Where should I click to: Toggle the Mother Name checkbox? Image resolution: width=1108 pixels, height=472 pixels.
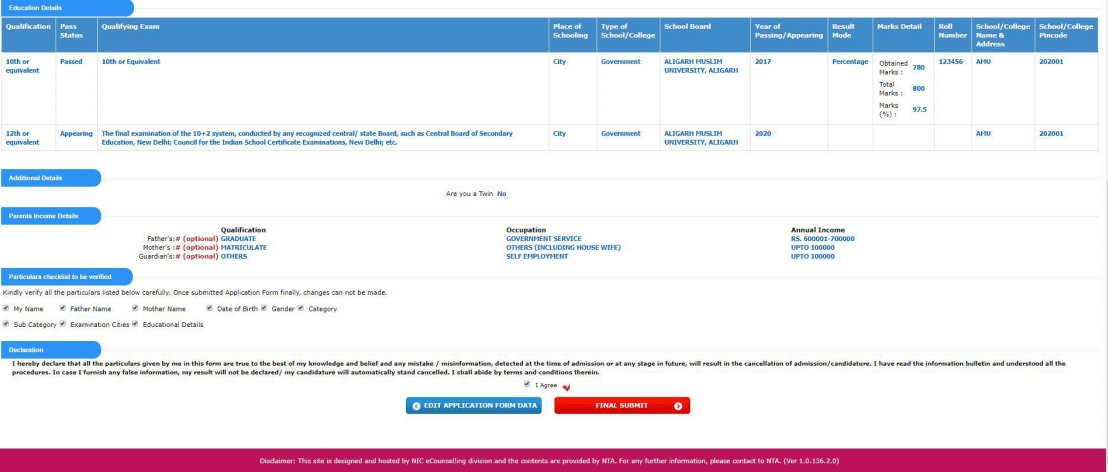[135, 309]
